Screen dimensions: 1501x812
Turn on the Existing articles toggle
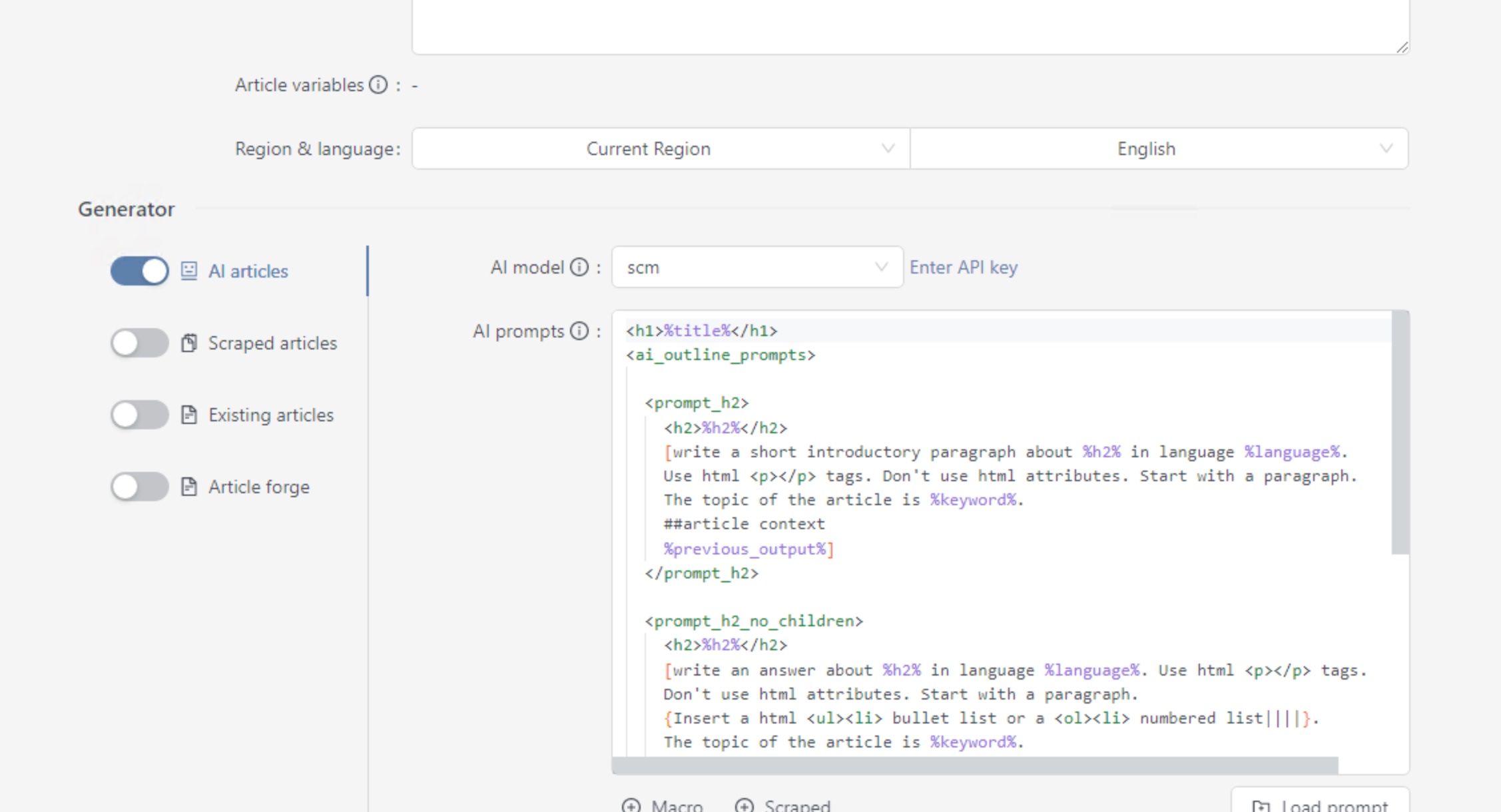coord(140,415)
